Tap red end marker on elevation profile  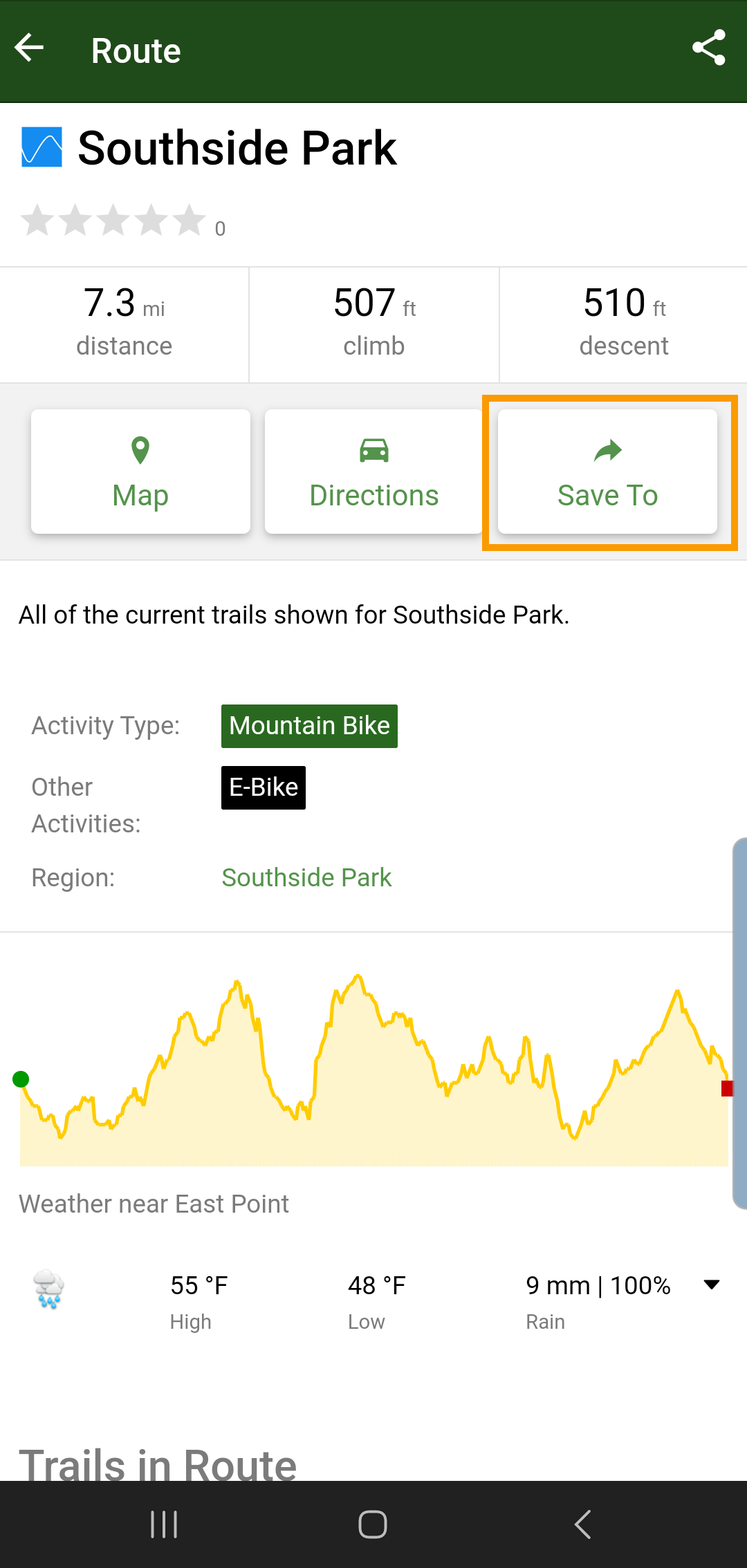[x=726, y=1089]
